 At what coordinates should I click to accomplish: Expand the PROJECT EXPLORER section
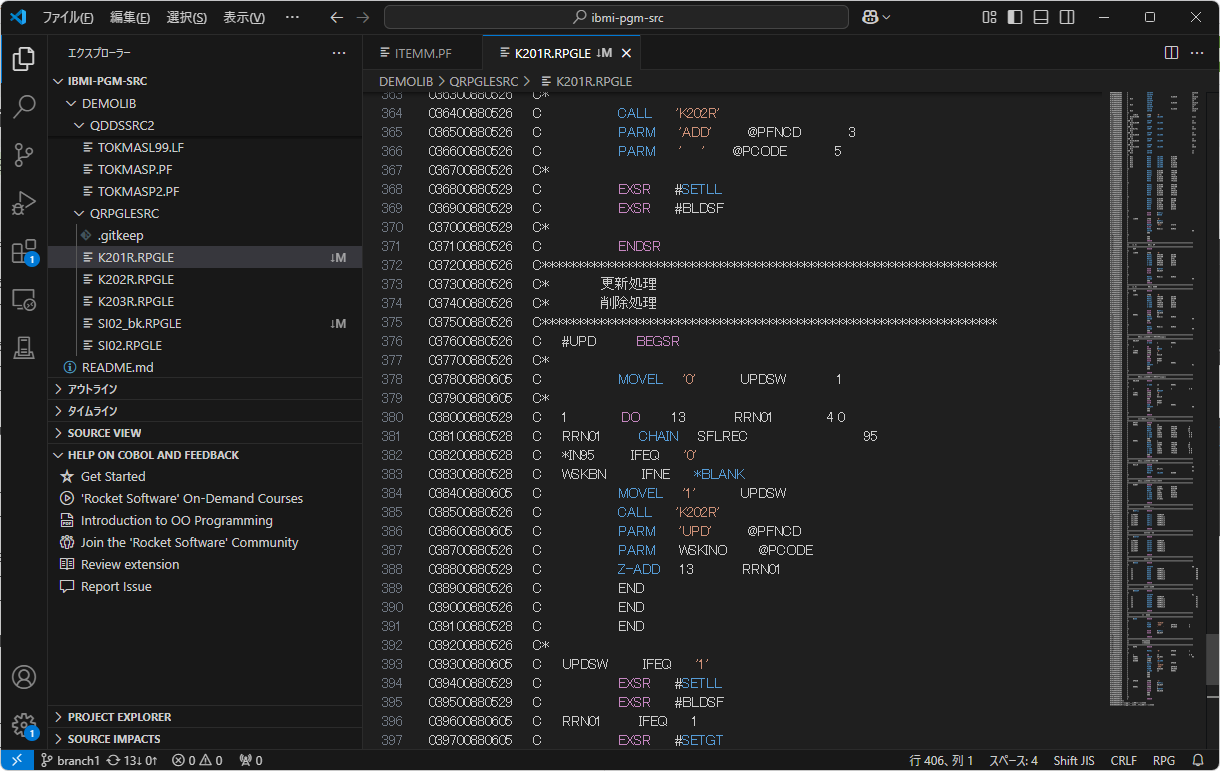205,717
